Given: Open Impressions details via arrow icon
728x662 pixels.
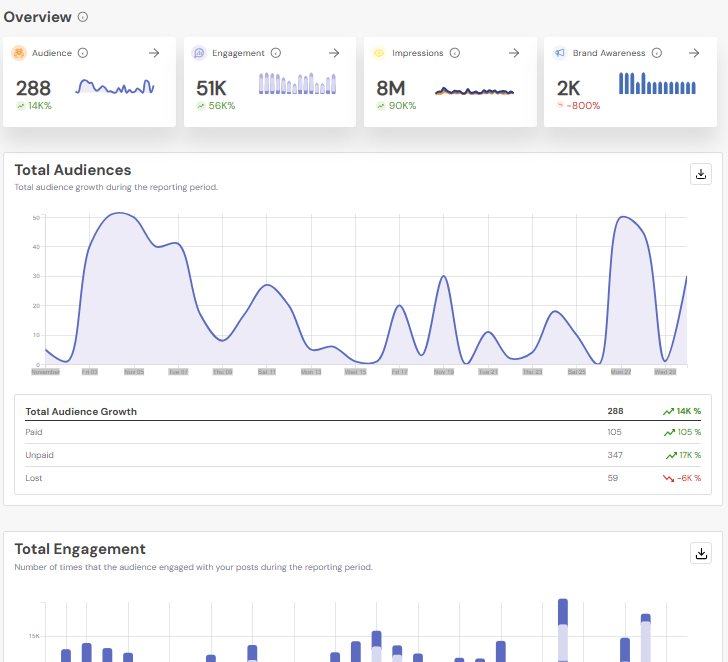Looking at the screenshot, I should click(x=514, y=53).
